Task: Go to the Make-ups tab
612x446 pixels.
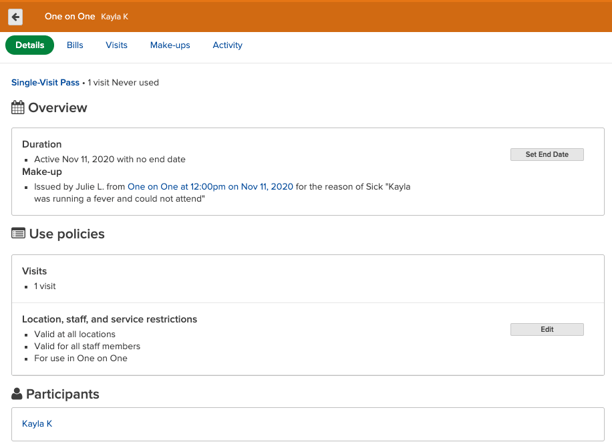Action: tap(170, 45)
